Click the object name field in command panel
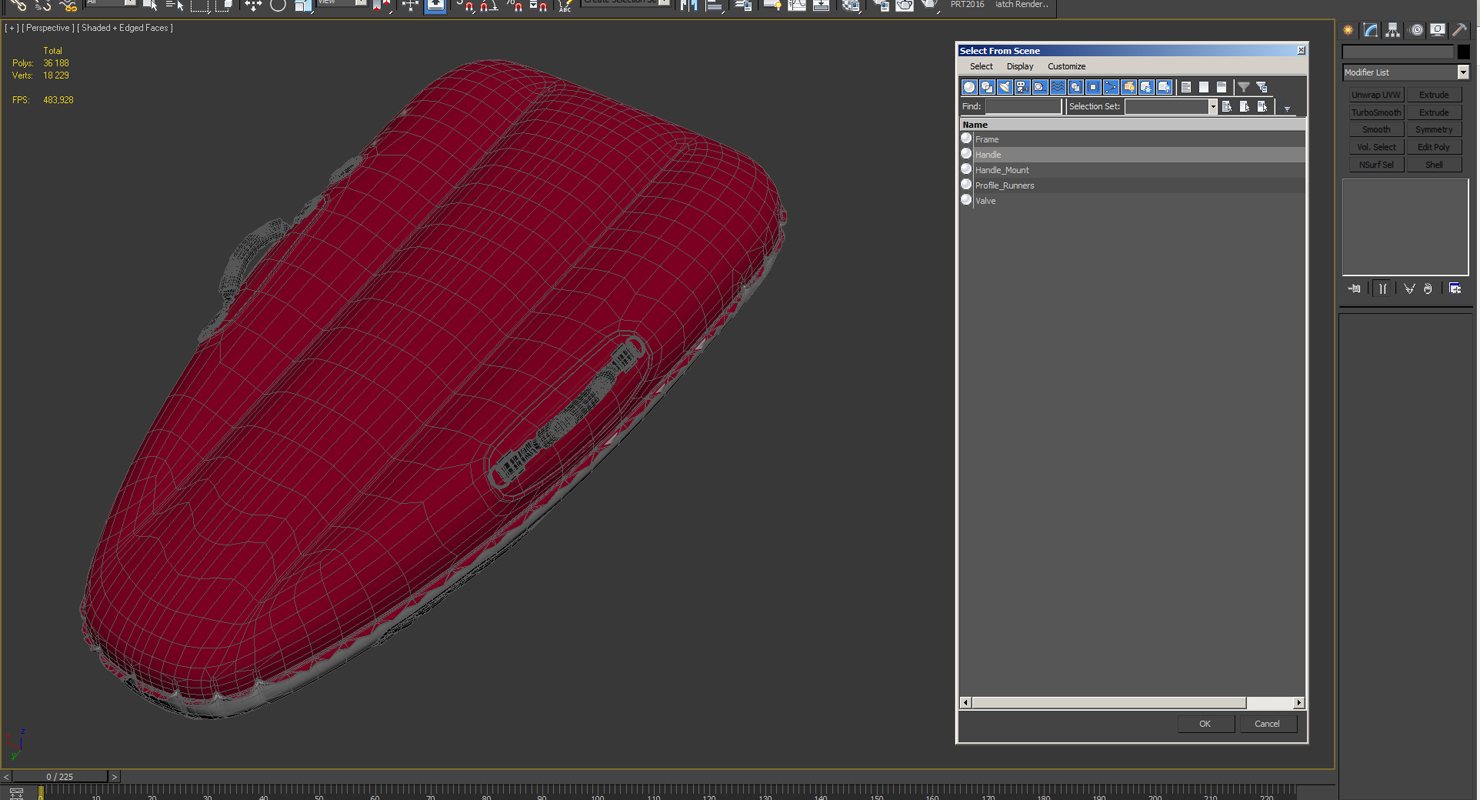Screen dimensions: 1480x800 [1398, 52]
